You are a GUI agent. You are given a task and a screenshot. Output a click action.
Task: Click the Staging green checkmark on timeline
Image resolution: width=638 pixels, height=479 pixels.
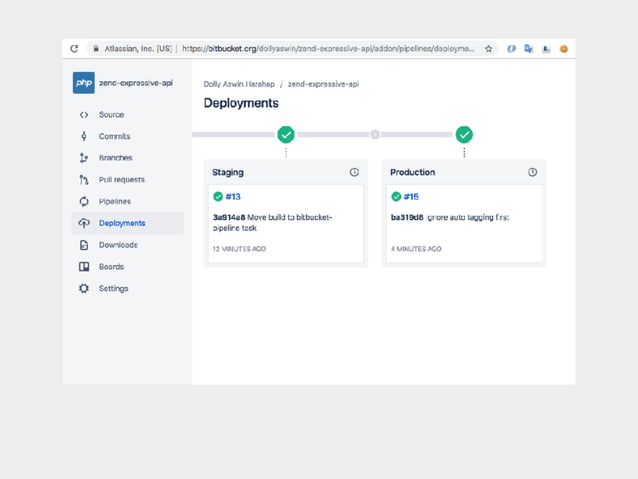point(286,134)
